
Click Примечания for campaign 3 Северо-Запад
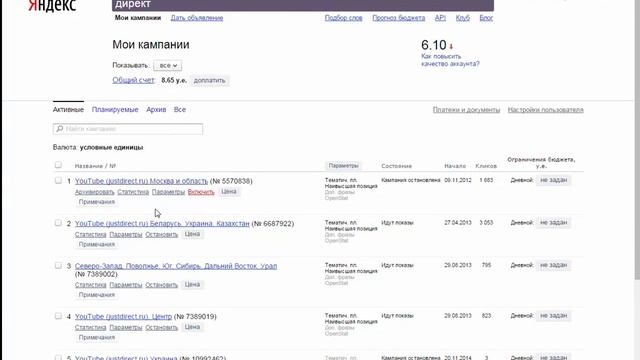click(x=97, y=295)
